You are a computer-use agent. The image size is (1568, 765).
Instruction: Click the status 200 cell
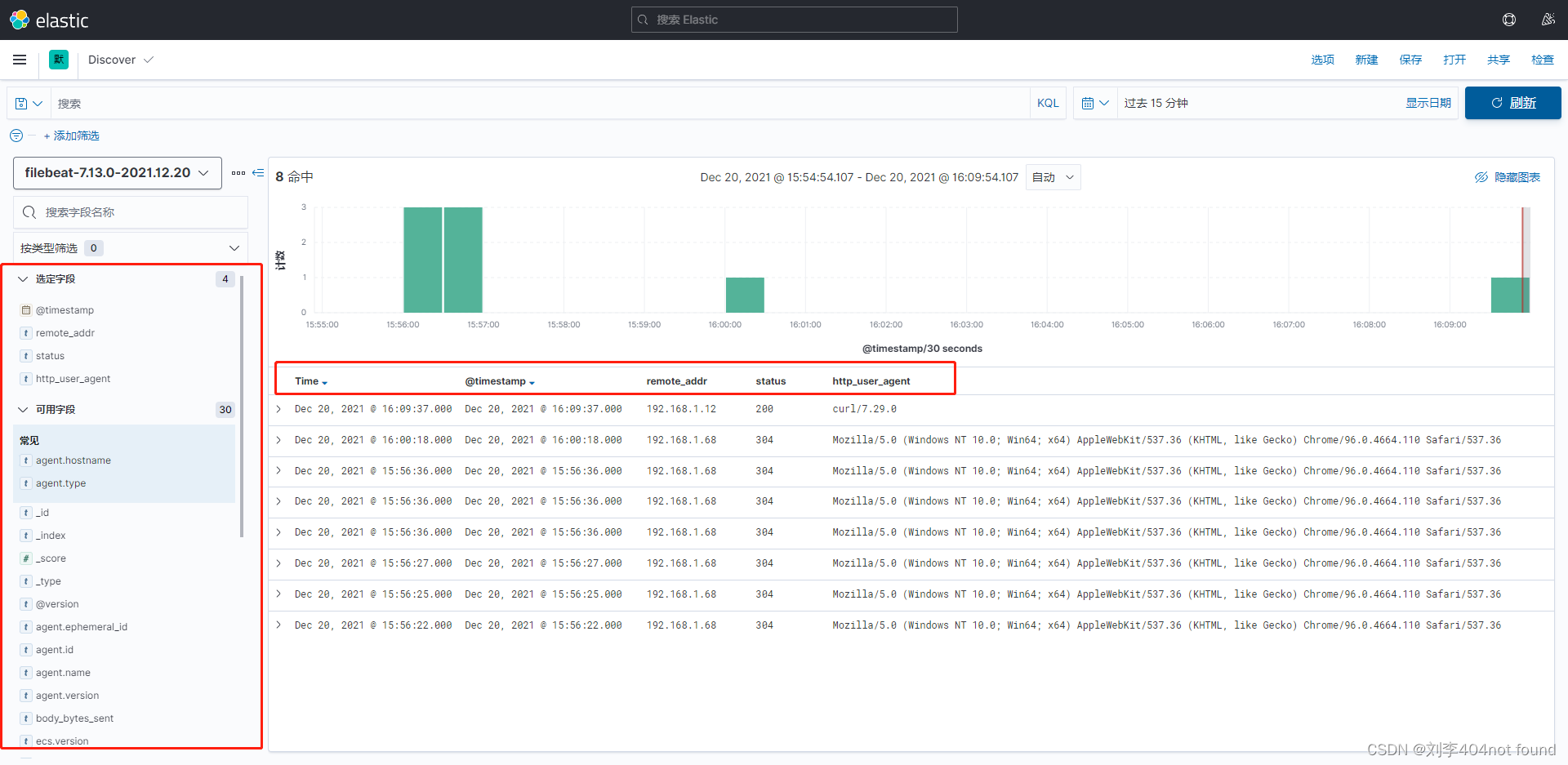coord(764,409)
